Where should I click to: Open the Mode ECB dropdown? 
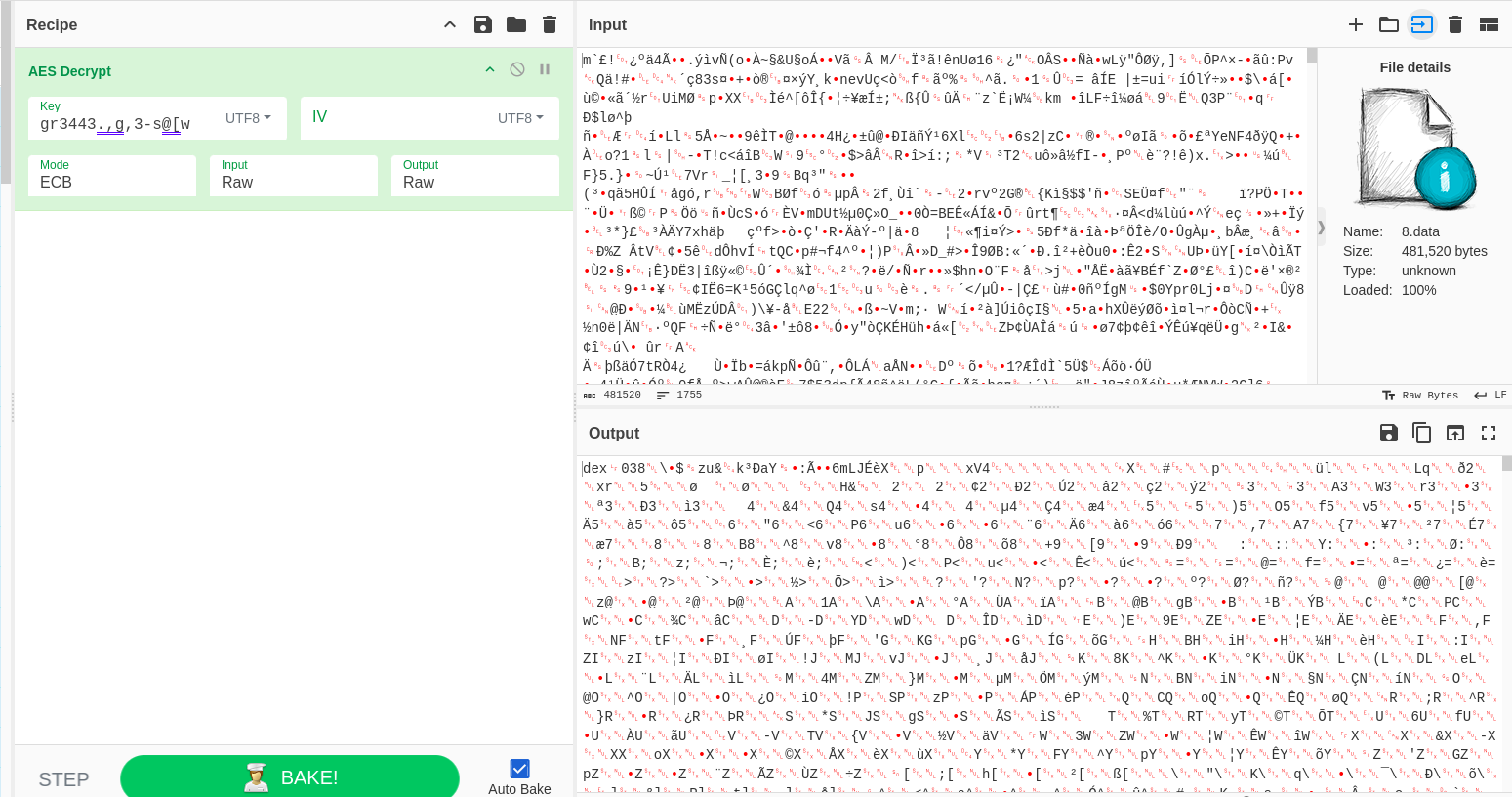point(112,176)
